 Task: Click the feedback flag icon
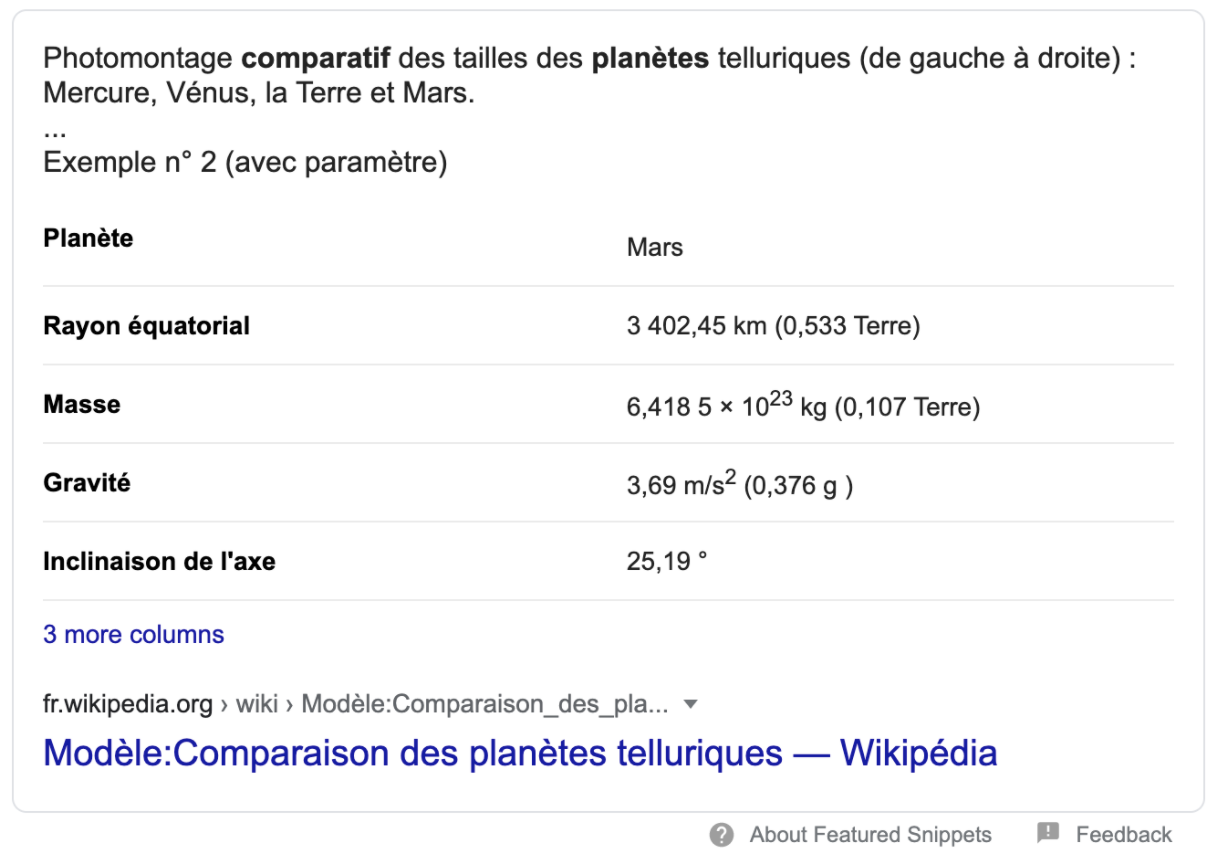(x=1048, y=833)
